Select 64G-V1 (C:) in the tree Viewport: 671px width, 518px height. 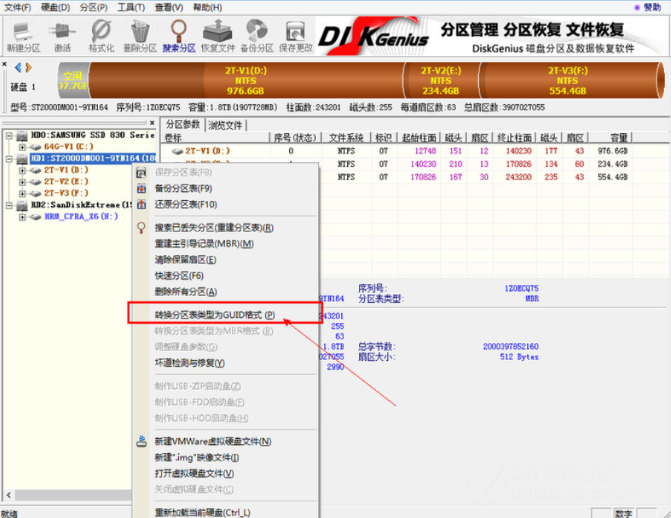pyautogui.click(x=69, y=147)
